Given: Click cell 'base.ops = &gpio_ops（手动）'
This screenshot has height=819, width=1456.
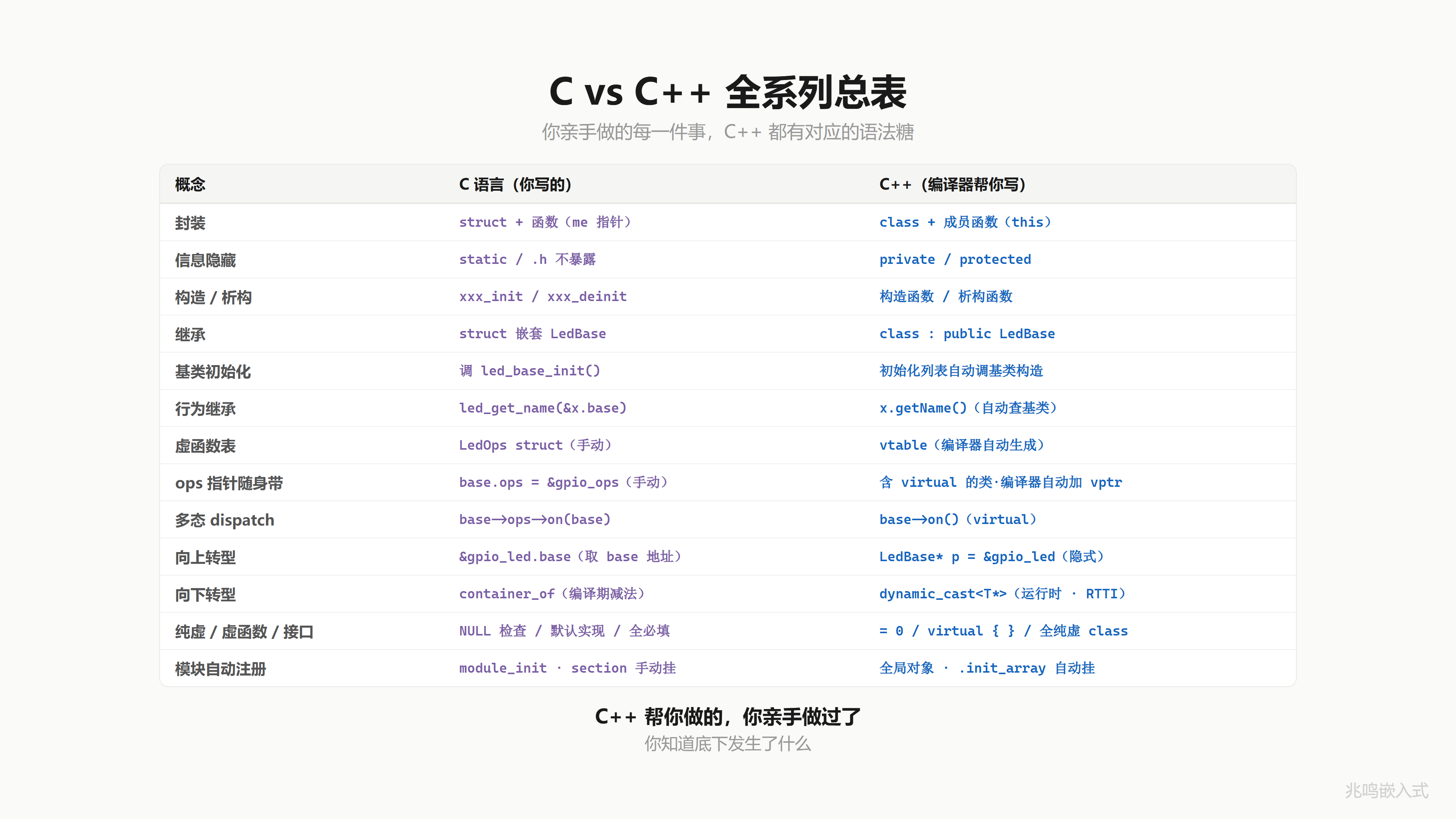Looking at the screenshot, I should pos(563,483).
